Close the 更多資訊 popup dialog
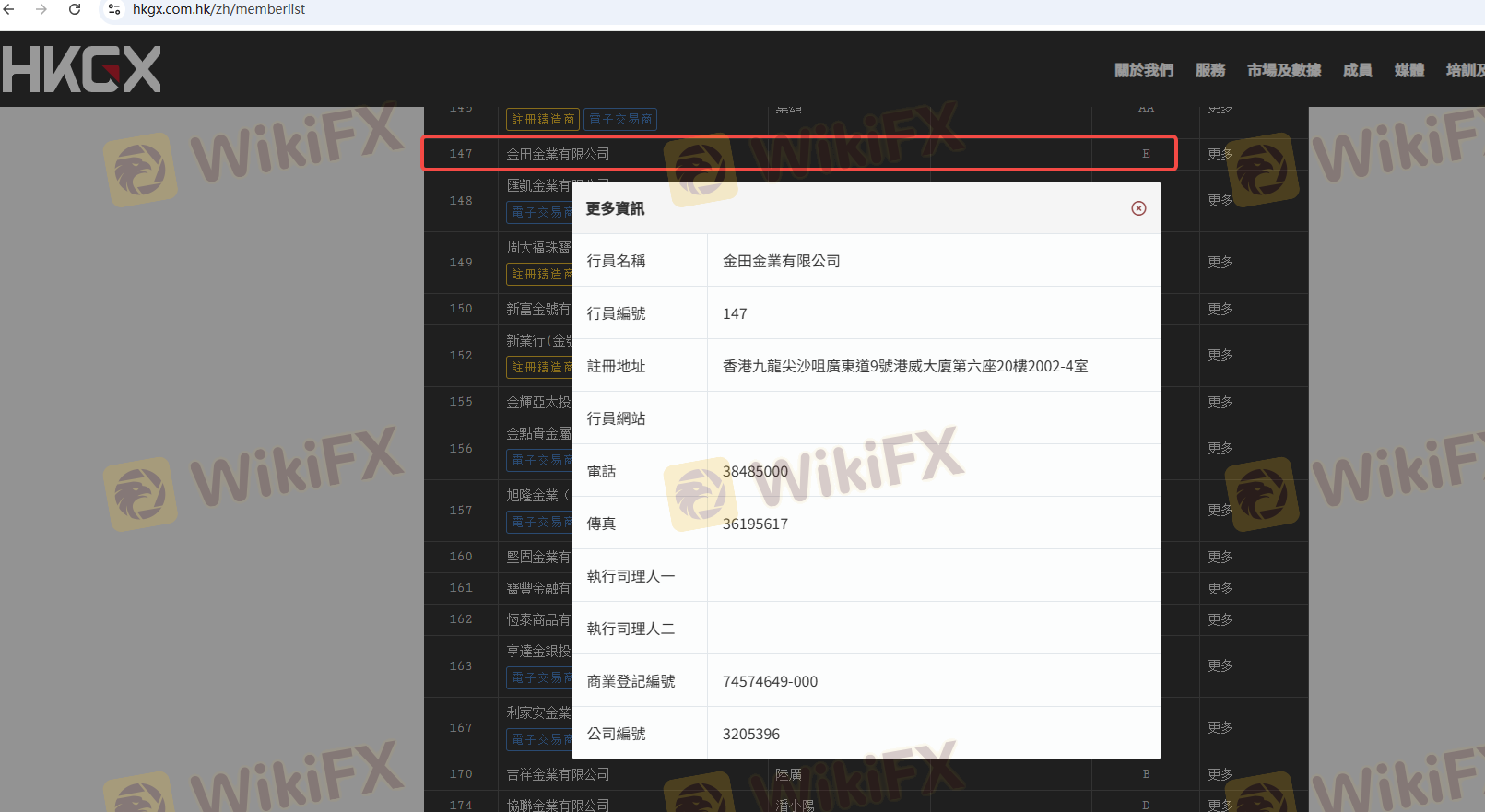Image resolution: width=1485 pixels, height=812 pixels. [1138, 208]
